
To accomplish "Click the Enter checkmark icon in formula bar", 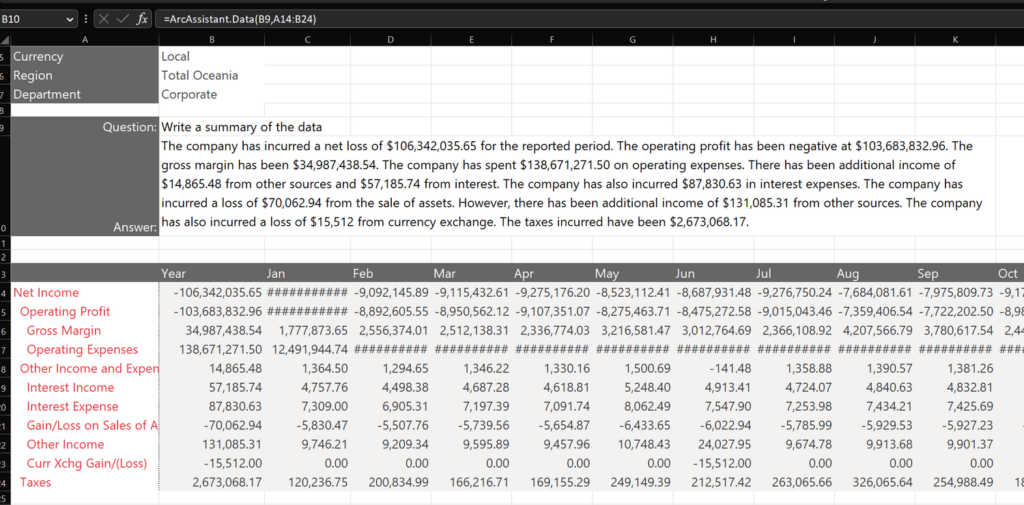I will [124, 18].
